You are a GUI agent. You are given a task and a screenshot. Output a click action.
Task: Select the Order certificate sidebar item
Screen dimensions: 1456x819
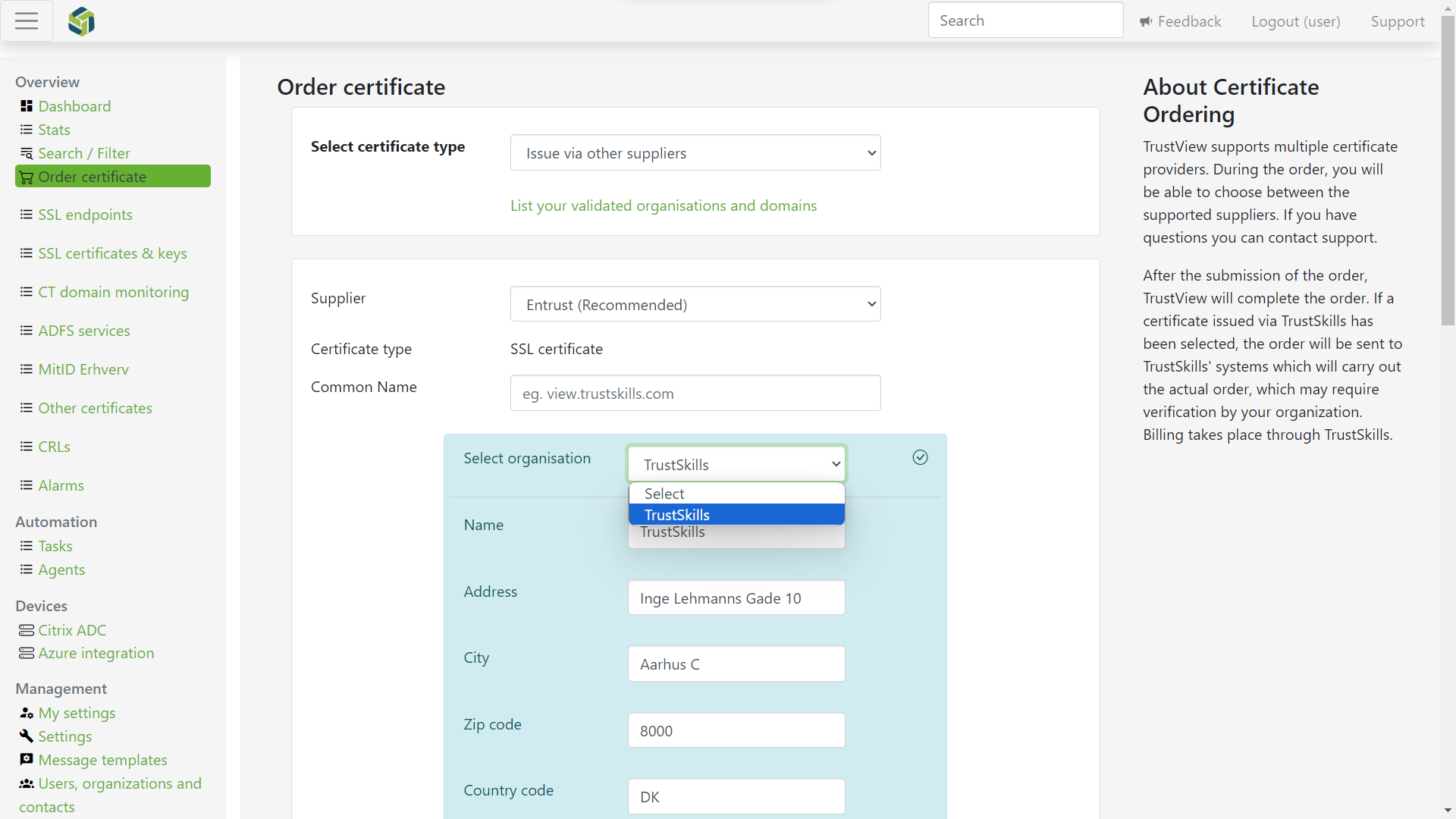[113, 177]
